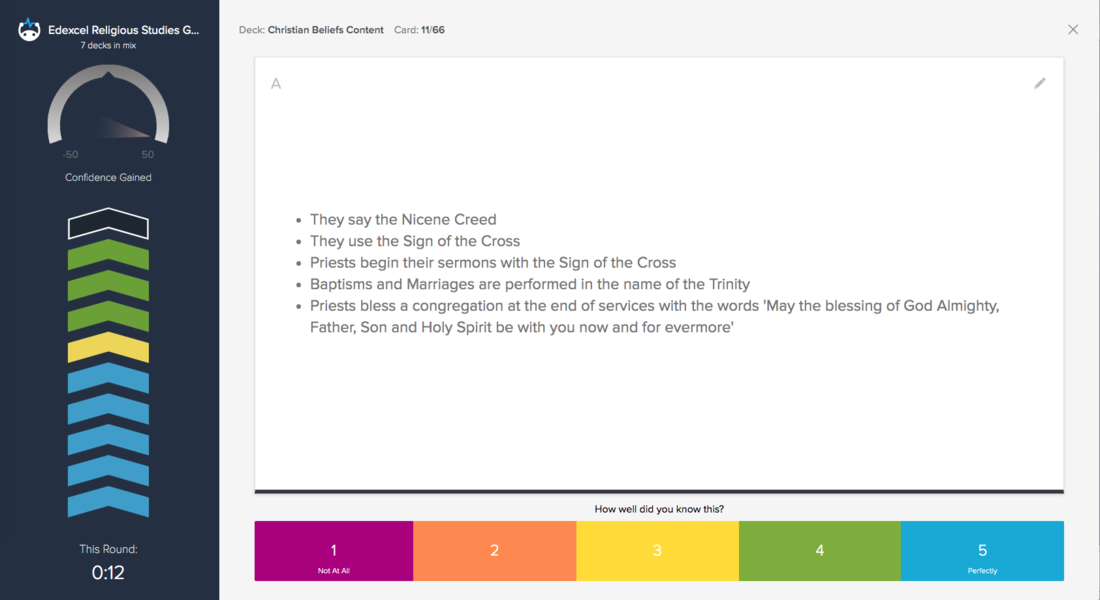The width and height of the screenshot is (1100, 600).
Task: Click the outlined top chevron in progress stack
Action: pos(108,223)
